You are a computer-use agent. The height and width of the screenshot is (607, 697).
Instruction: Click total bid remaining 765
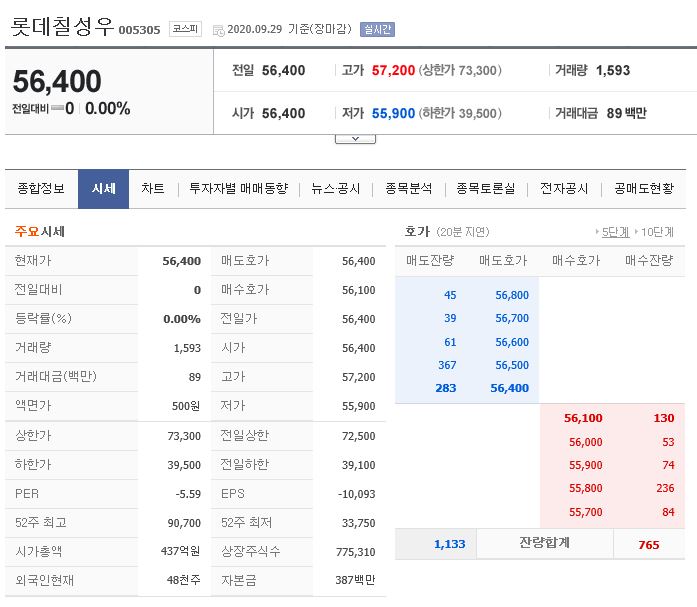point(649,545)
